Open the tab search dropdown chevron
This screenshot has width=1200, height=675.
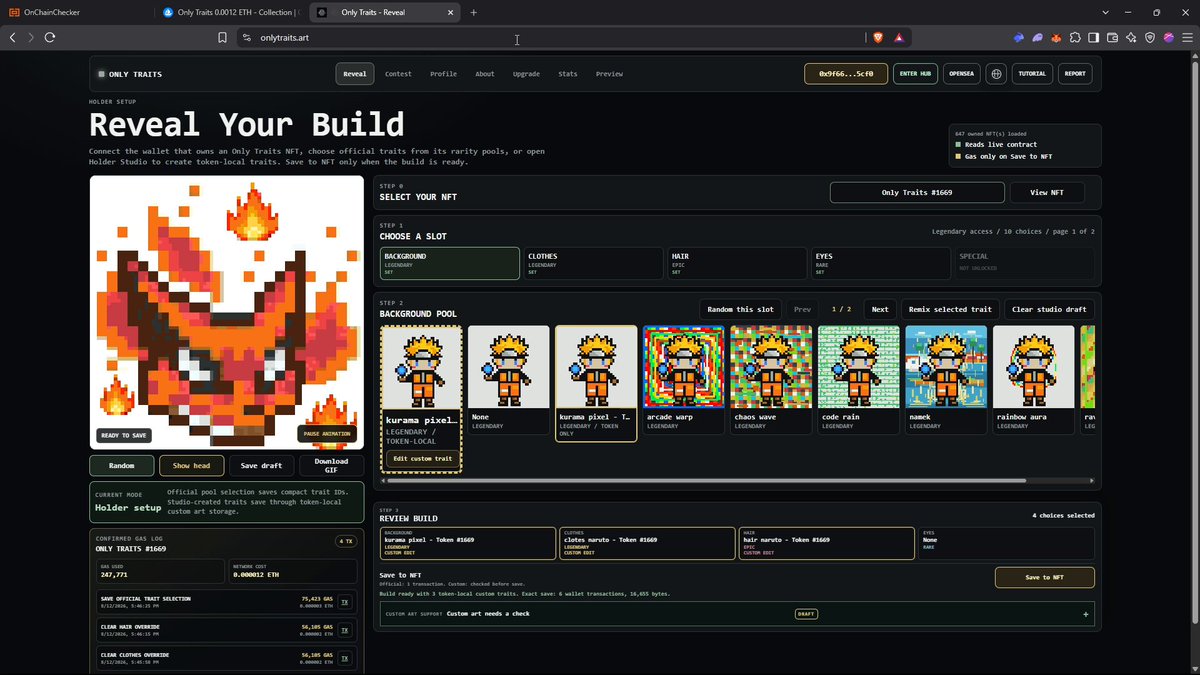[1105, 12]
